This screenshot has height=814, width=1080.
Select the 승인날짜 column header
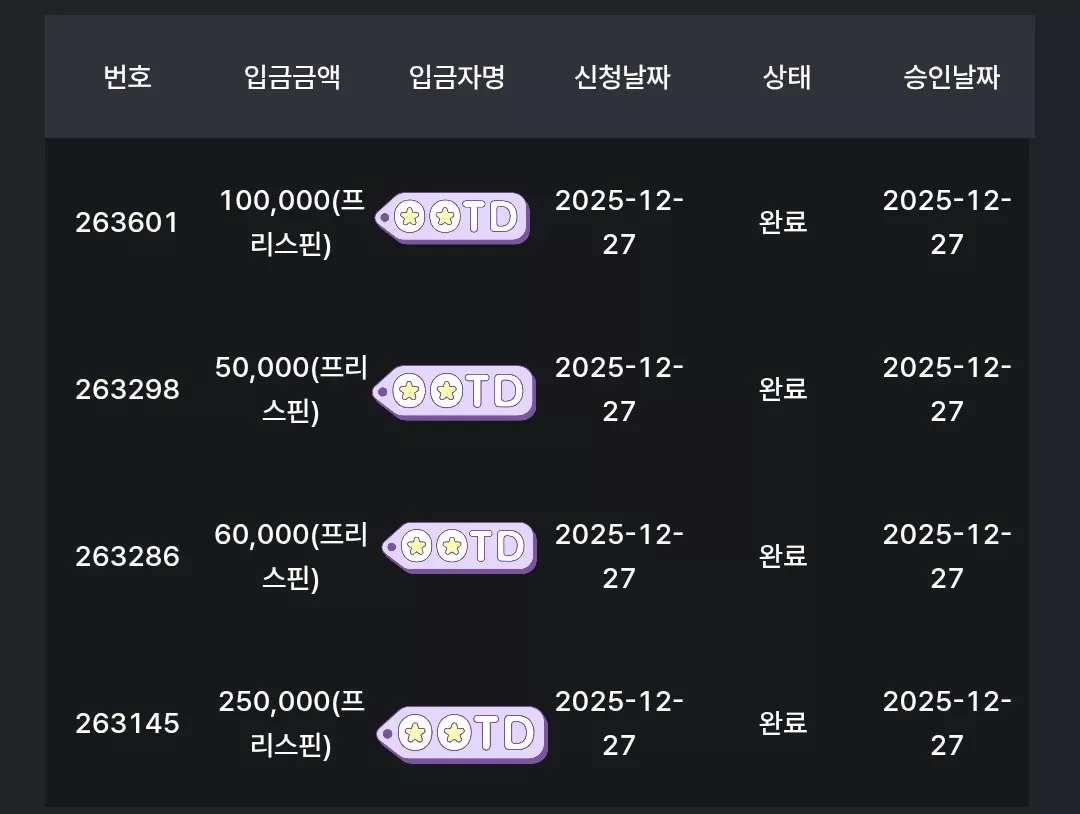click(951, 76)
